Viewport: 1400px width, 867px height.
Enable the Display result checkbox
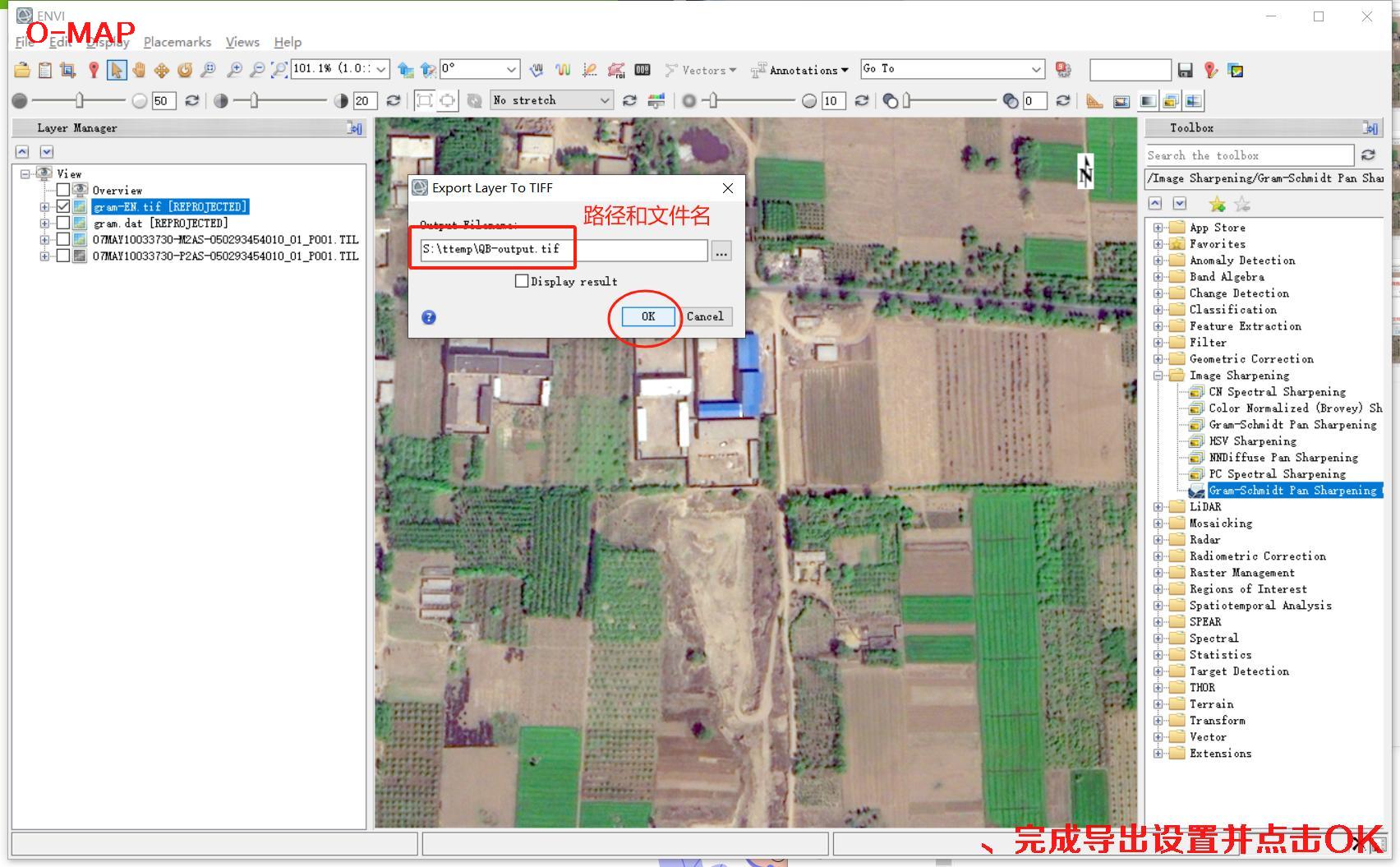pyautogui.click(x=522, y=281)
